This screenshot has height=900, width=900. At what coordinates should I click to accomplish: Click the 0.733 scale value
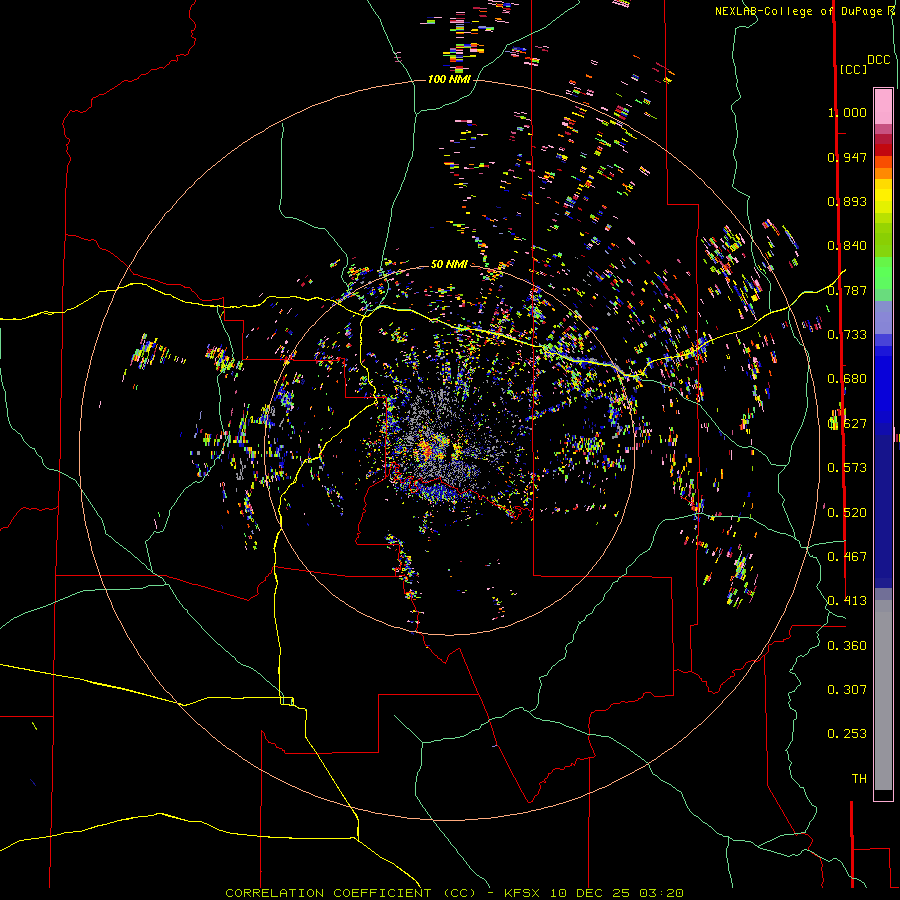(847, 335)
